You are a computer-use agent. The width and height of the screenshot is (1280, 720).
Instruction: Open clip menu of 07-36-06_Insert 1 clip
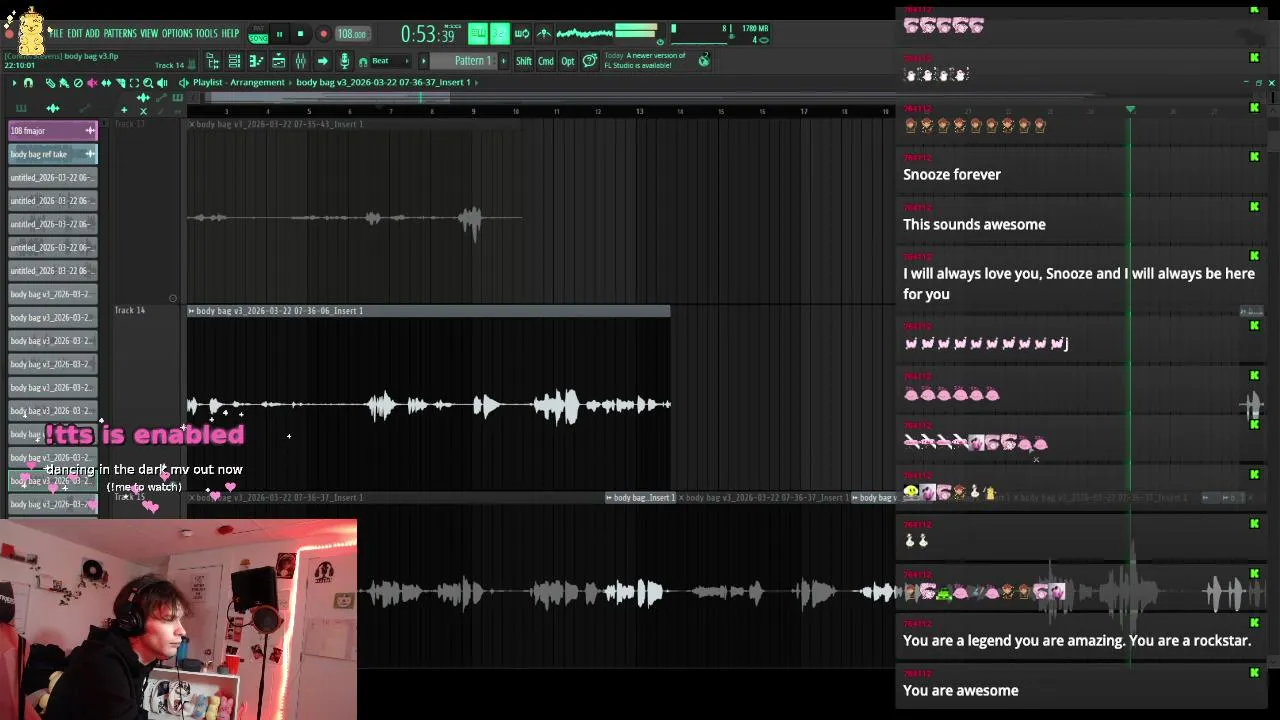coord(191,311)
